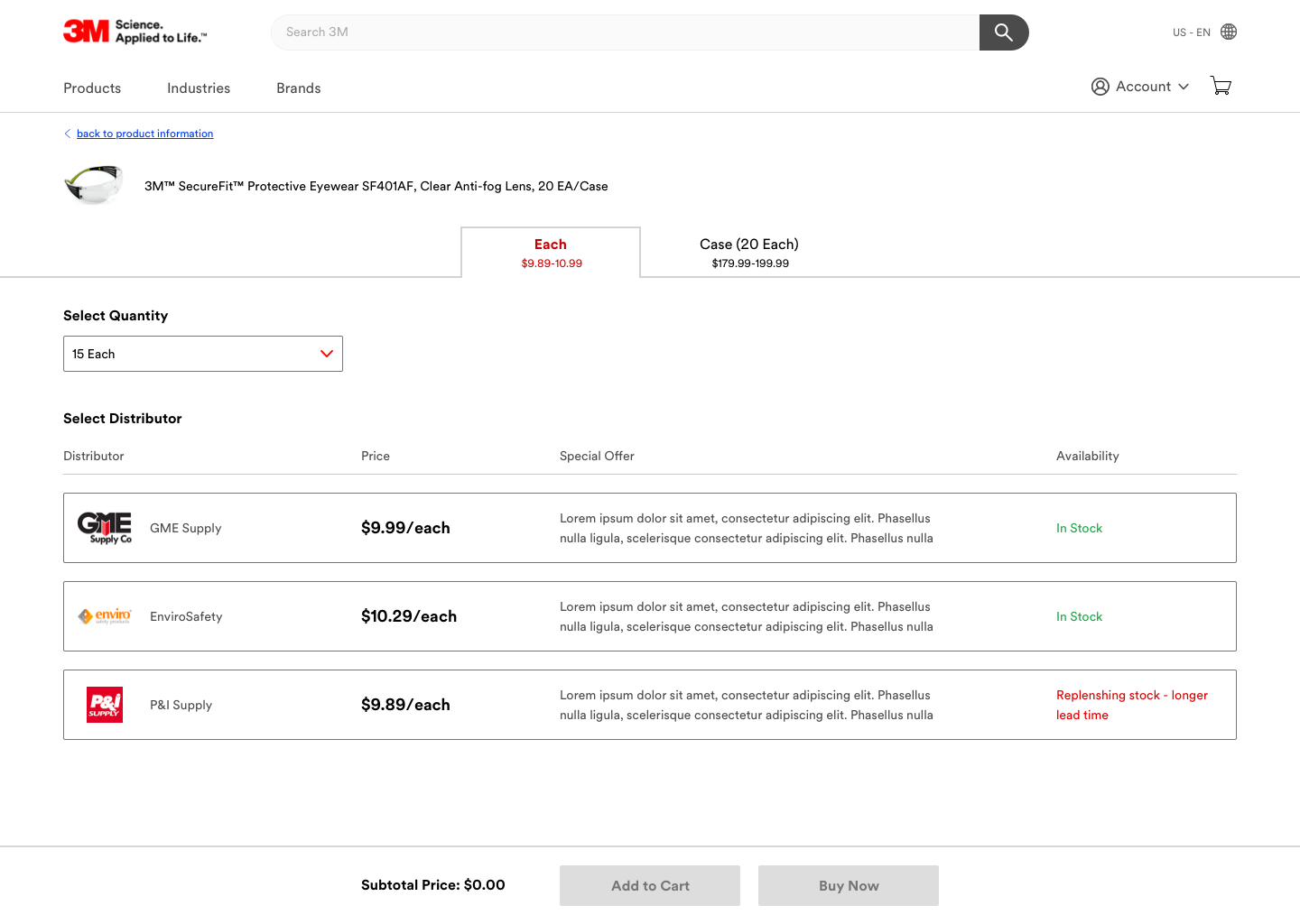Click the P&I Supply red logo
This screenshot has width=1300, height=924.
pos(105,705)
